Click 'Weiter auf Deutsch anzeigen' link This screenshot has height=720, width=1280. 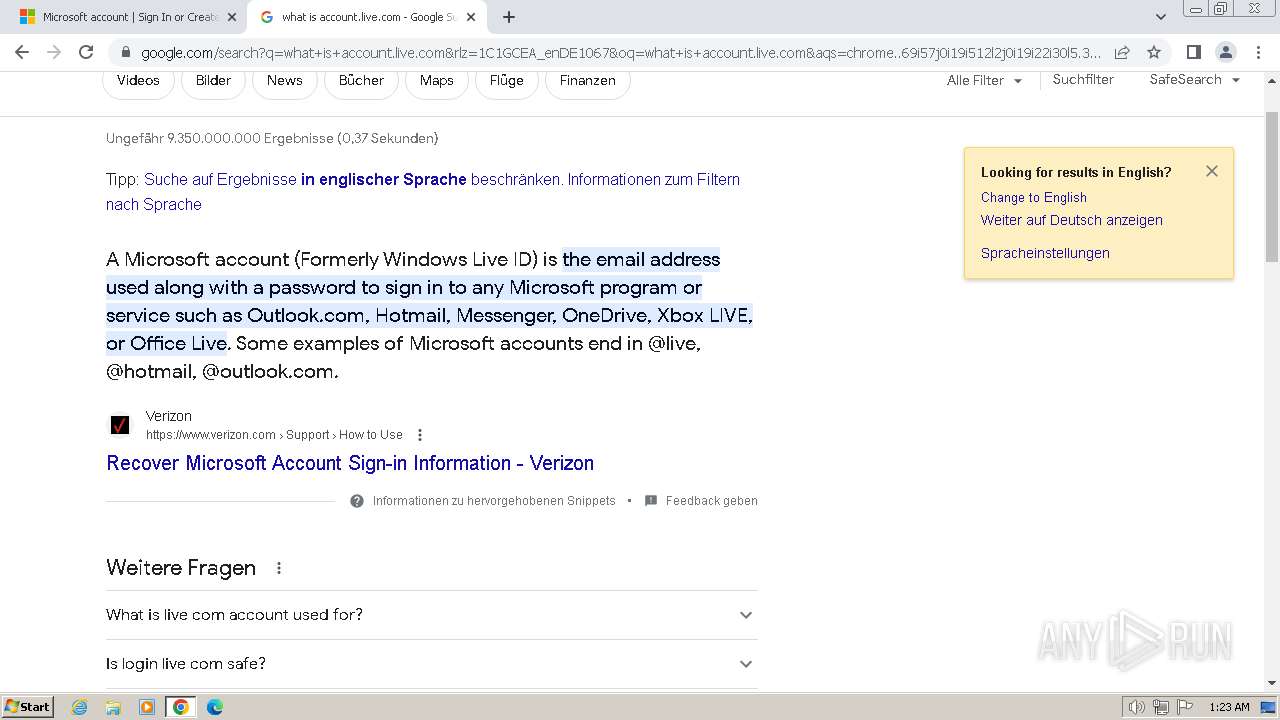1072,220
